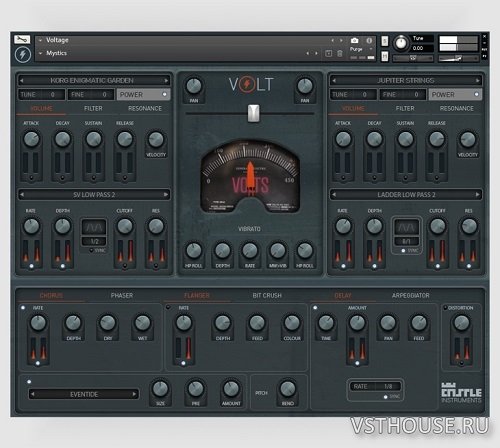500x448 pixels.
Task: Open the Mystics snapshot dropdown arrow
Action: pos(40,53)
